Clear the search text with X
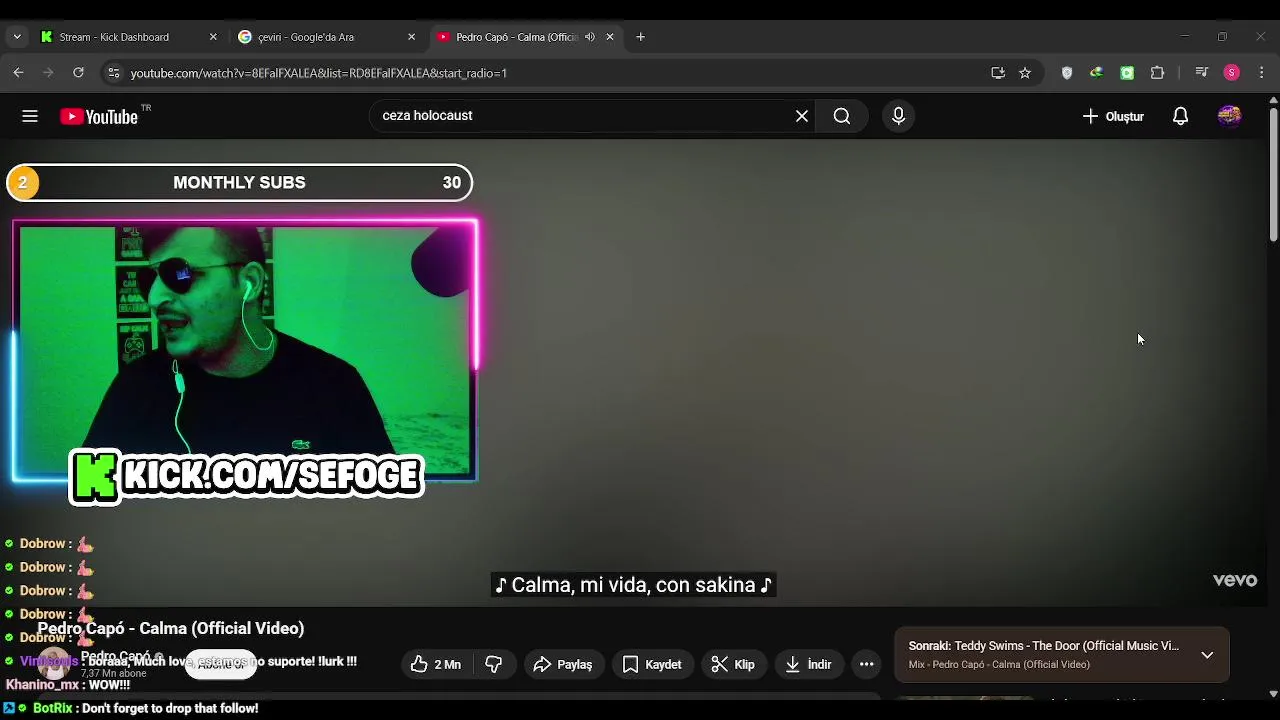 [x=802, y=116]
